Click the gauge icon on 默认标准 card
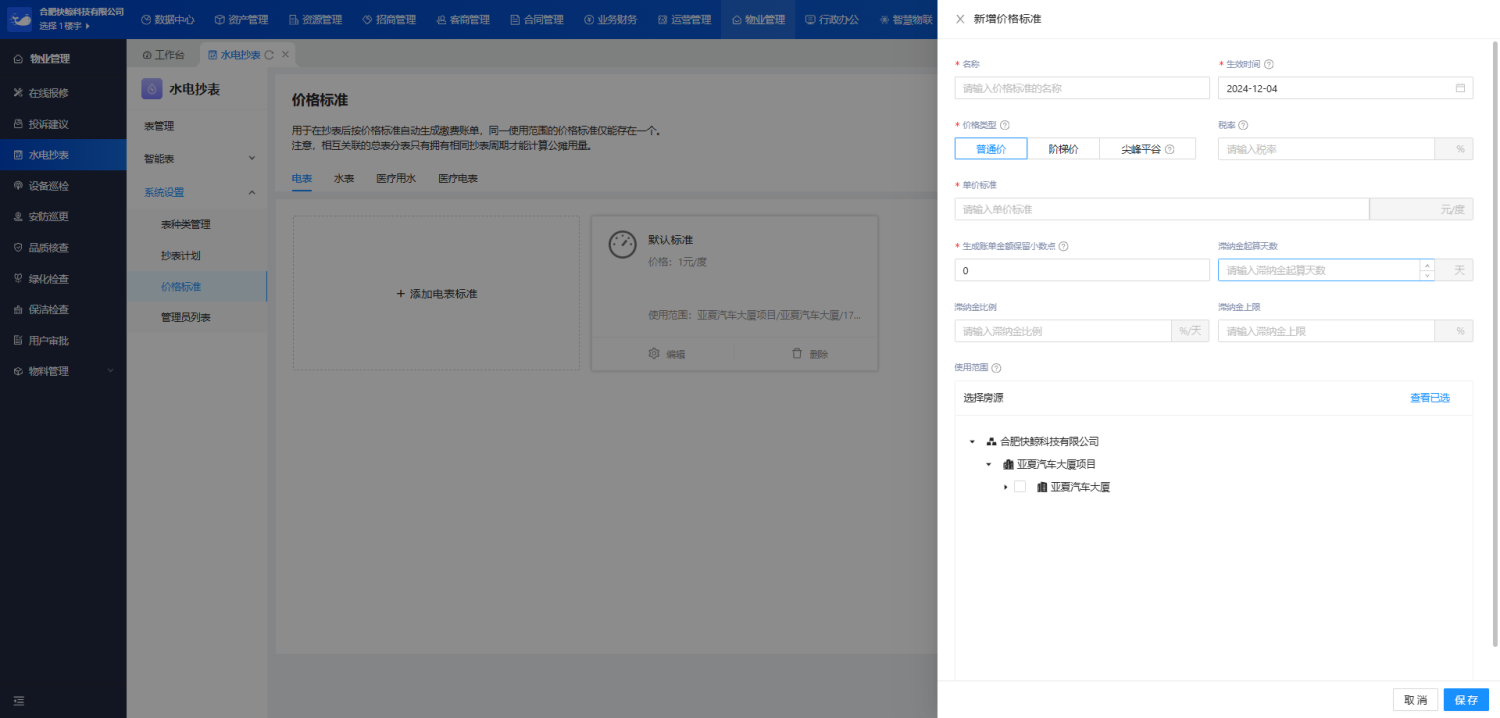Image resolution: width=1500 pixels, height=718 pixels. click(622, 244)
